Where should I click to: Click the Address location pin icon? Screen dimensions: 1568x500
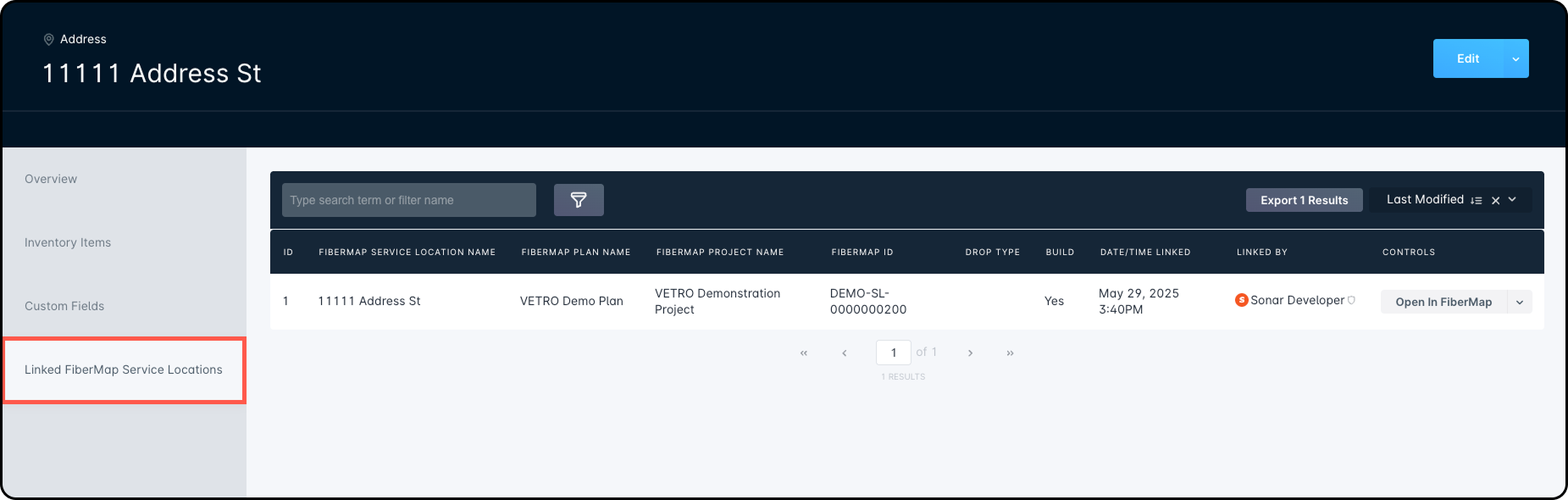[x=48, y=39]
